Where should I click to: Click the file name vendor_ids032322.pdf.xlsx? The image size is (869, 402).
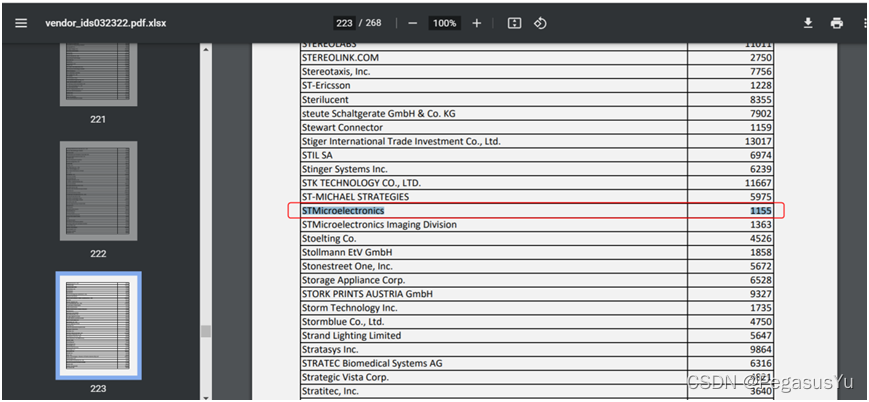[105, 23]
